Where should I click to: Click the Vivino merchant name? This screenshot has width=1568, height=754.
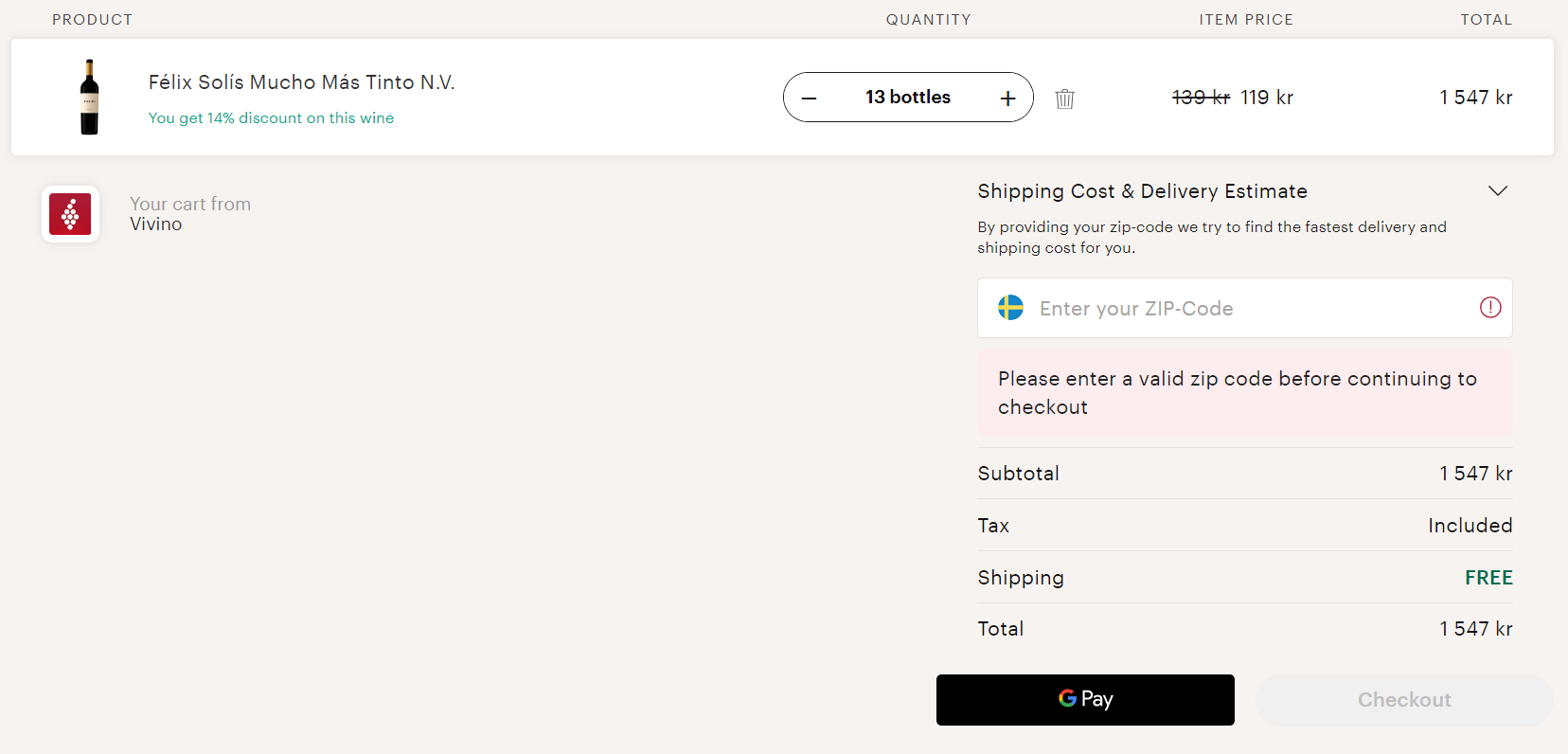coord(156,224)
